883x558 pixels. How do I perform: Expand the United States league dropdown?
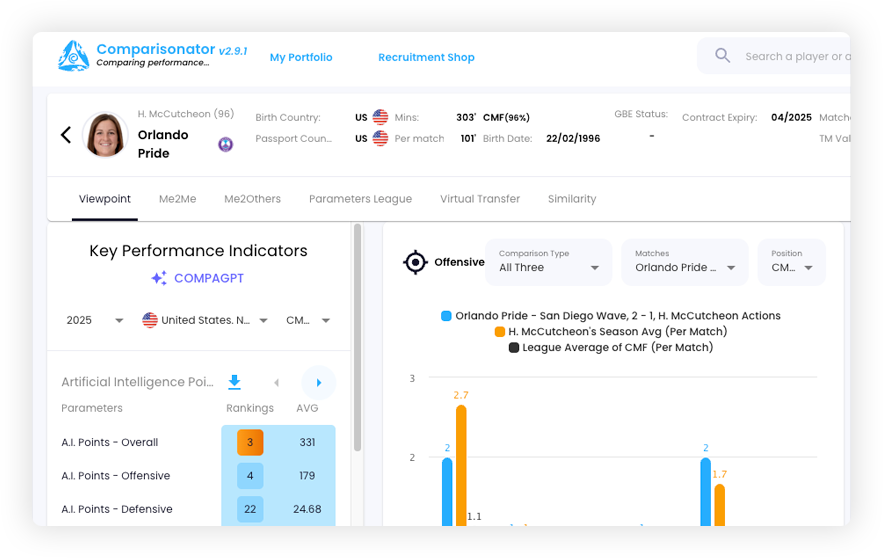[x=205, y=320]
